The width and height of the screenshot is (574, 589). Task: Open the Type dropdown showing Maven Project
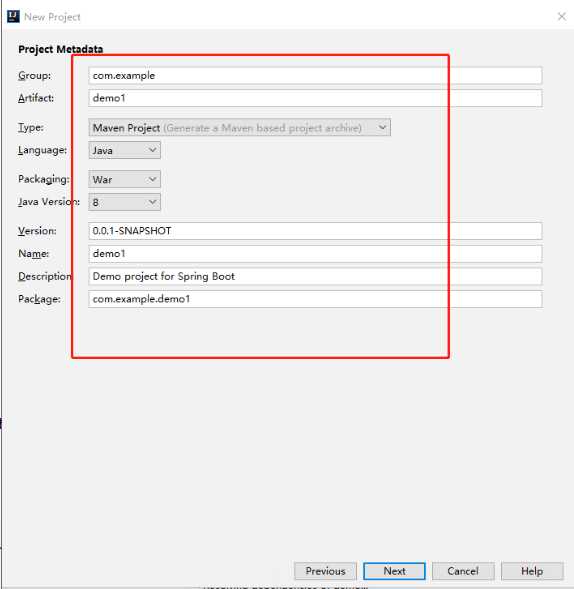point(240,128)
